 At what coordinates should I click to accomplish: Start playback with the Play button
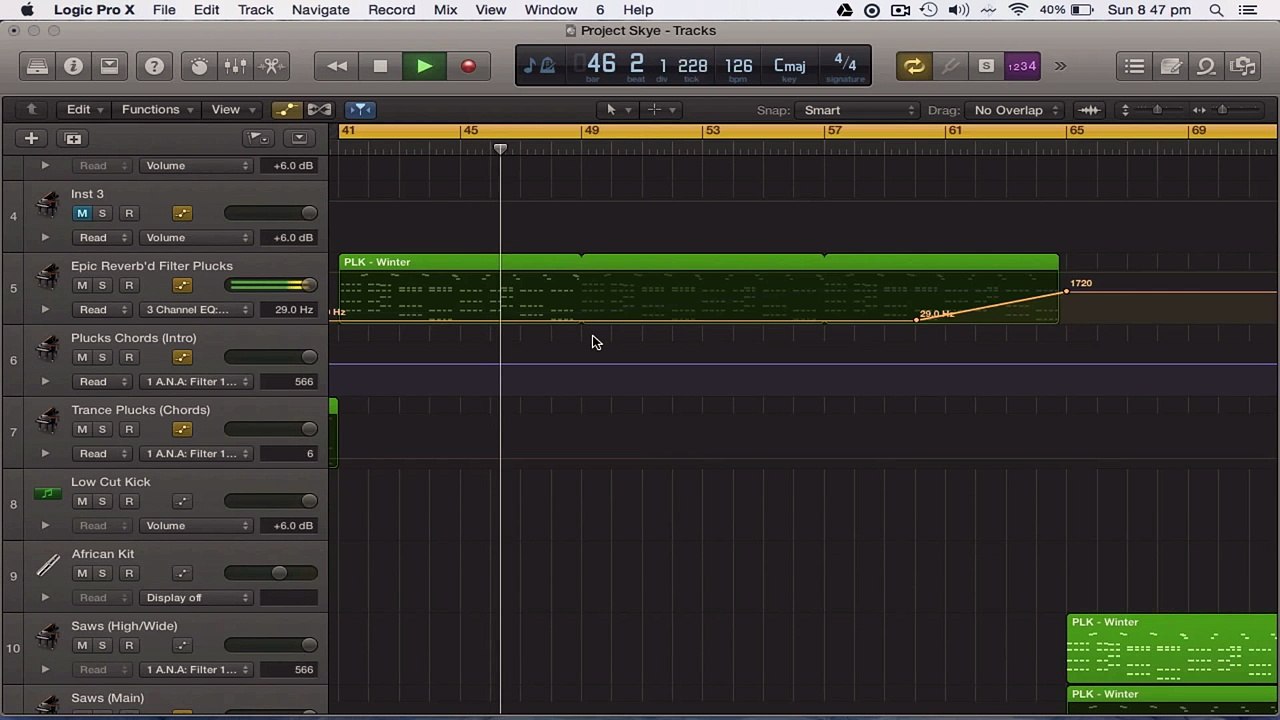click(424, 66)
